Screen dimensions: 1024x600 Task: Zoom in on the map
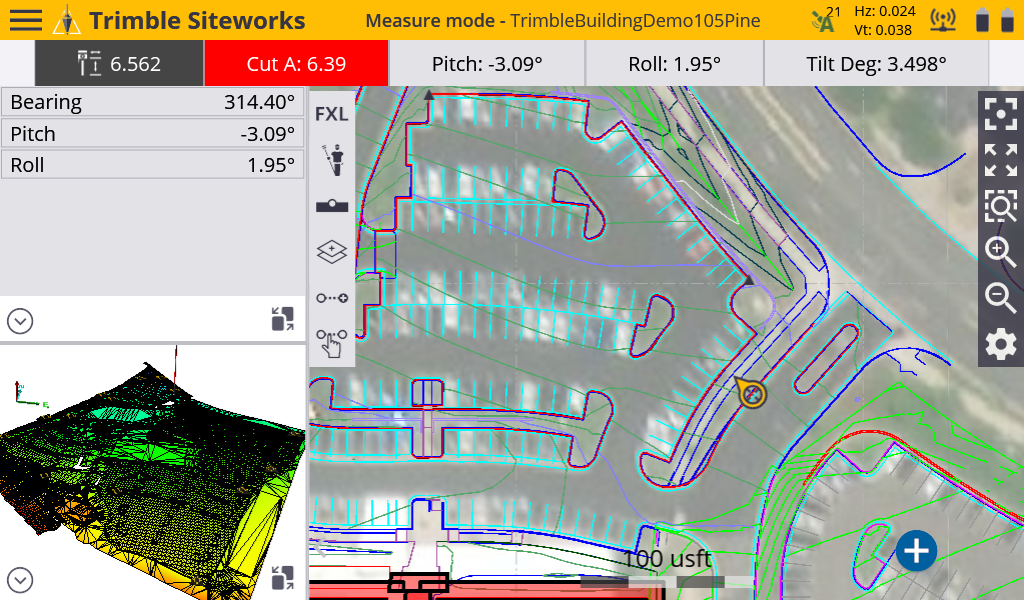[x=1000, y=252]
